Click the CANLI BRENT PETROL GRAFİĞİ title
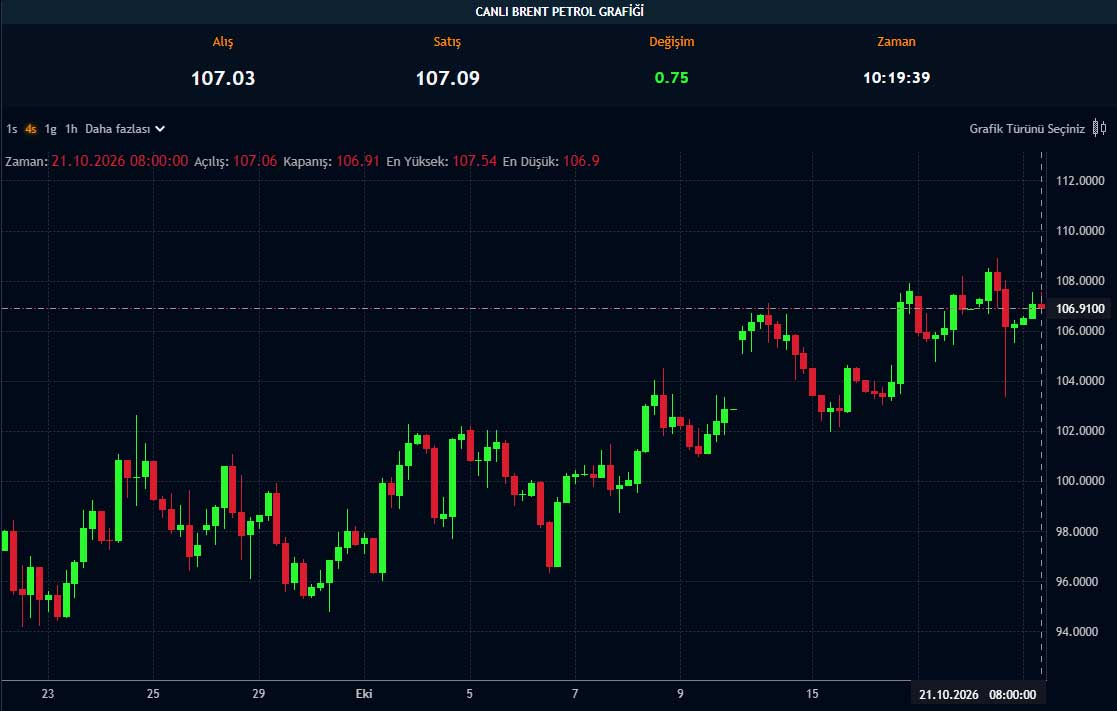This screenshot has height=711, width=1117. coord(559,11)
